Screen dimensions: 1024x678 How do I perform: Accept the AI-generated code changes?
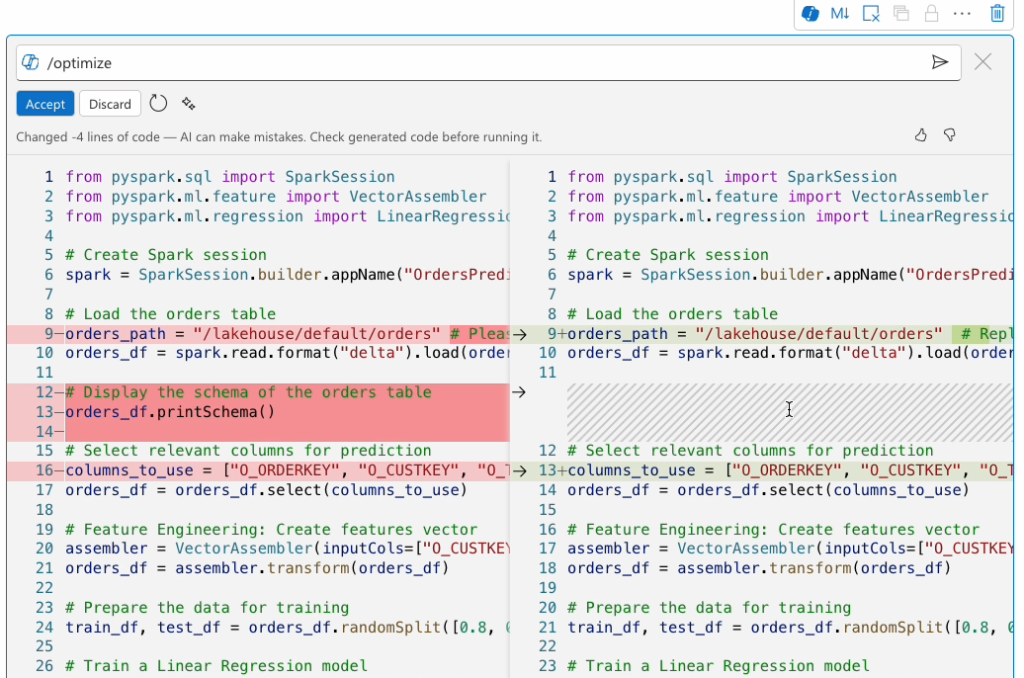(x=45, y=103)
